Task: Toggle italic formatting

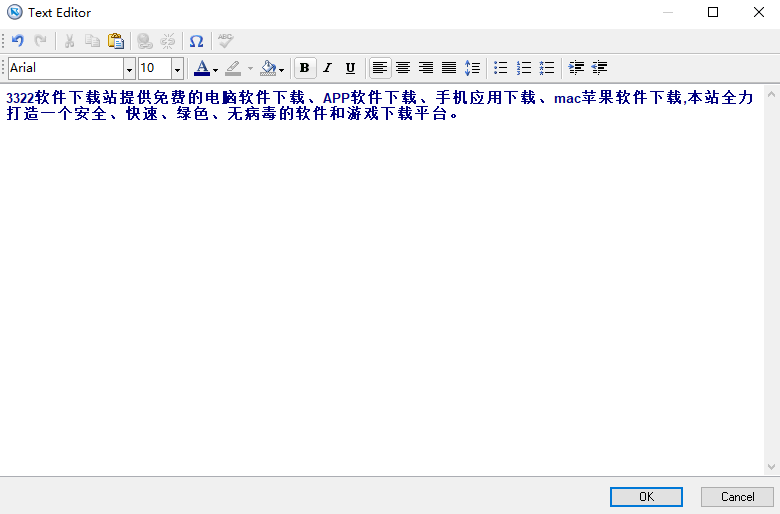Action: (327, 68)
